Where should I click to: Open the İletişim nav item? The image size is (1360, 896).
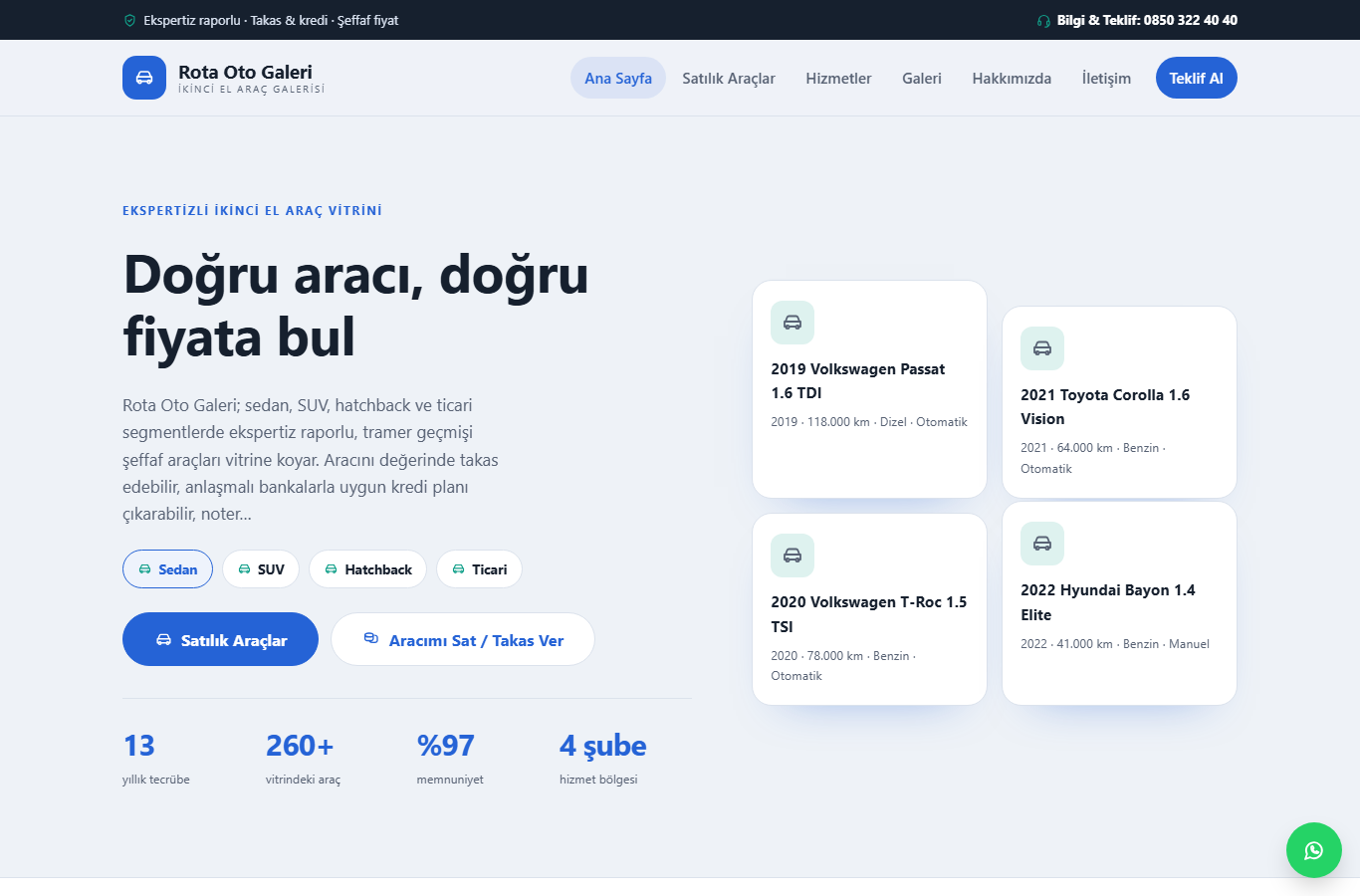[1106, 78]
